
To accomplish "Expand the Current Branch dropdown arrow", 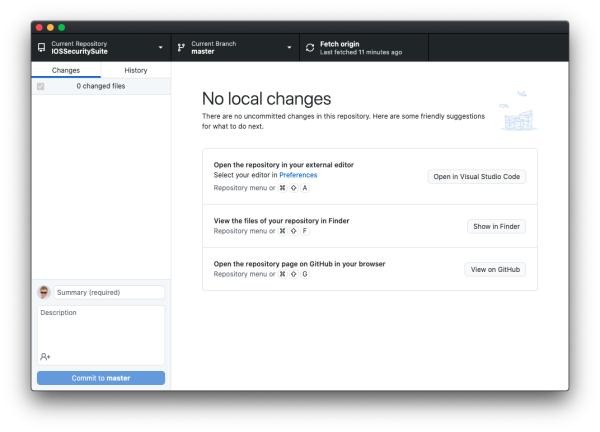I will [x=289, y=47].
